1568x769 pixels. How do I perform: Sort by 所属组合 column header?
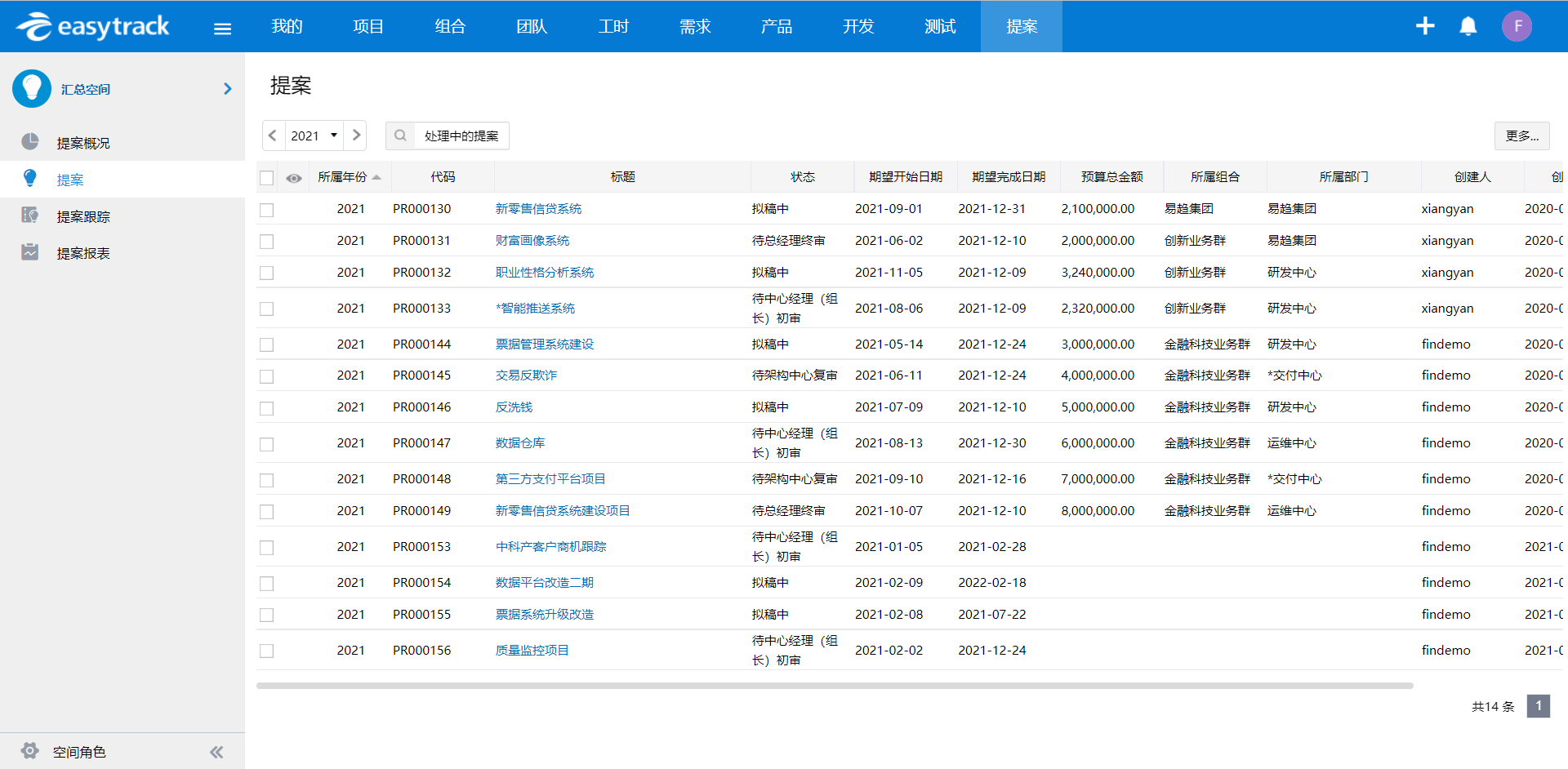click(1214, 177)
